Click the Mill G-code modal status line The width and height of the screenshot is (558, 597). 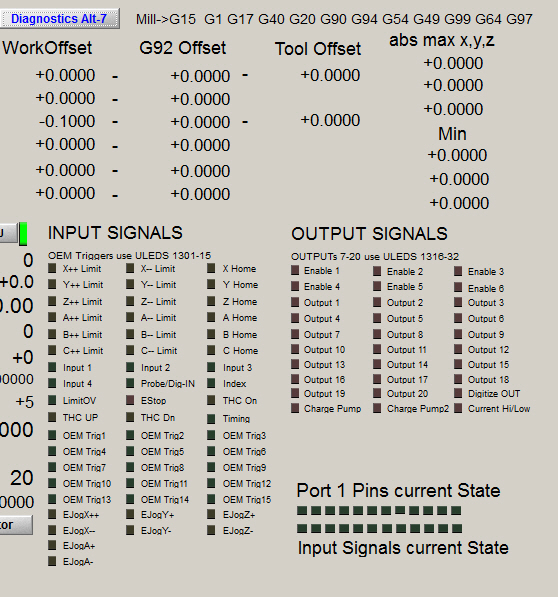[x=334, y=19]
